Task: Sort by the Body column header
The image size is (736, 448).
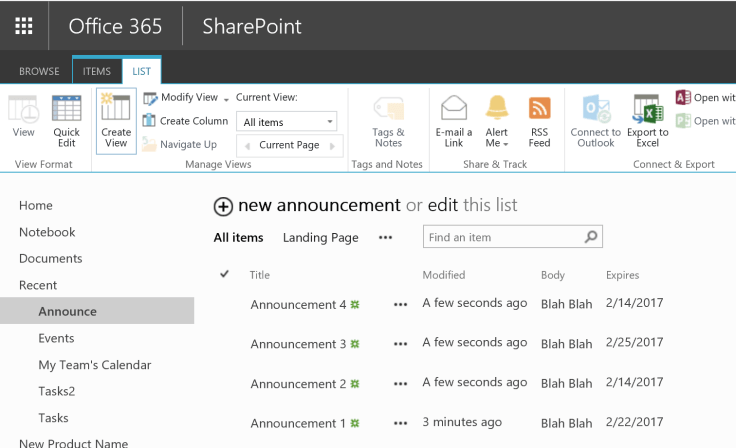Action: [x=552, y=275]
